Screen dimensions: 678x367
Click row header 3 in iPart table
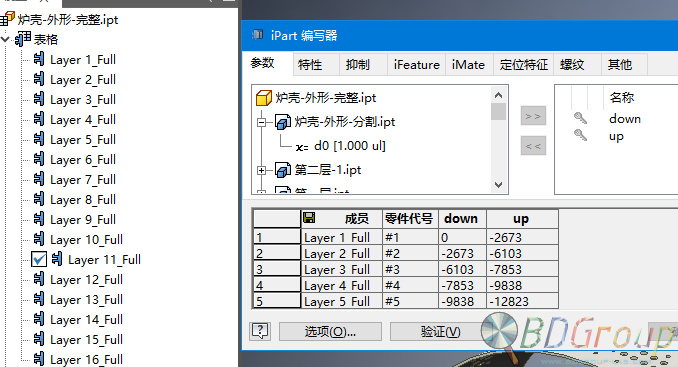(277, 269)
